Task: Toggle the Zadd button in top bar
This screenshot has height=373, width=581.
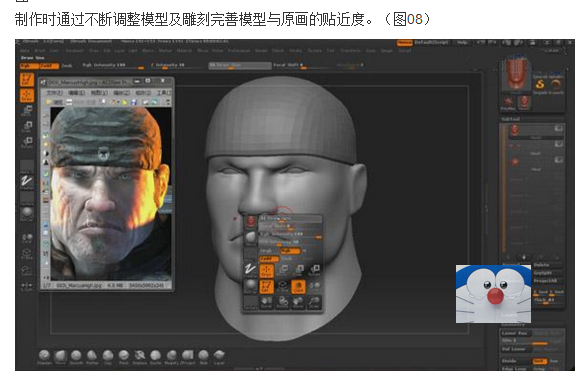Action: point(49,66)
